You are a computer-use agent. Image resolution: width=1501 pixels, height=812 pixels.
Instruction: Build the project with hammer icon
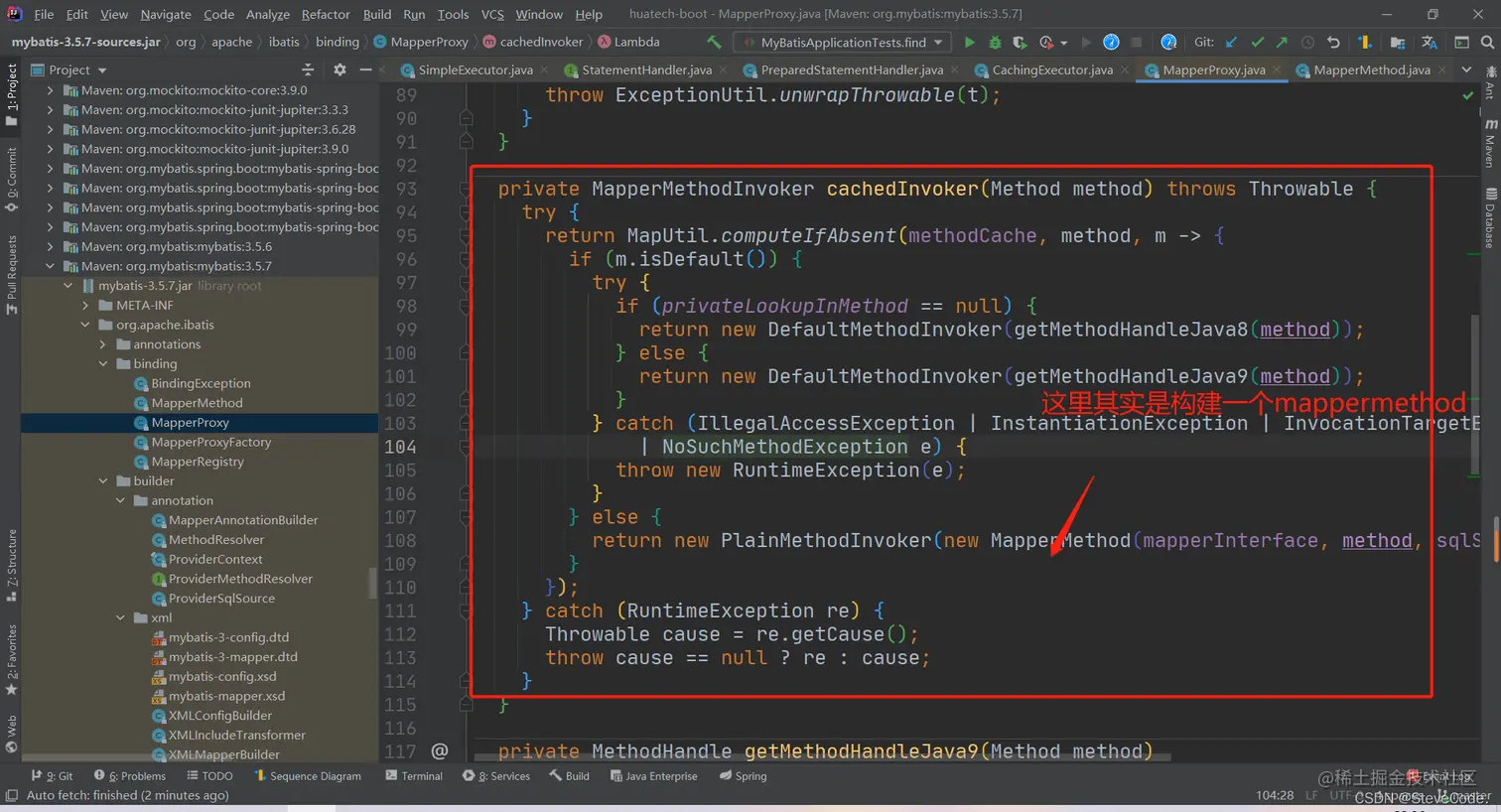[714, 42]
